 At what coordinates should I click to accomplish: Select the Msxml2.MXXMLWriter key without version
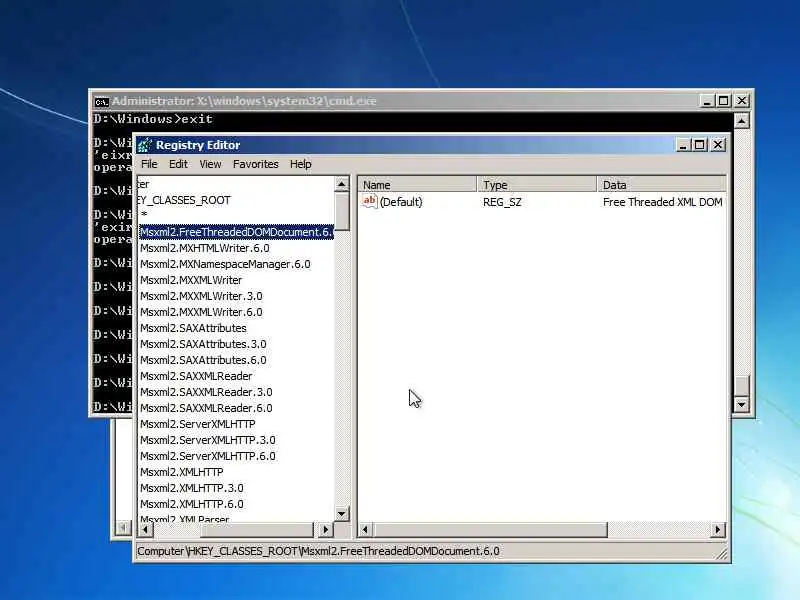point(191,280)
